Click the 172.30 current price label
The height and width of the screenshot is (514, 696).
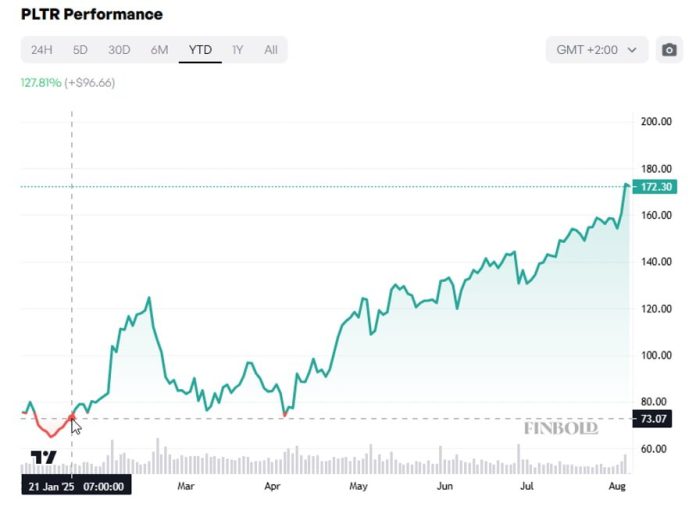(657, 187)
